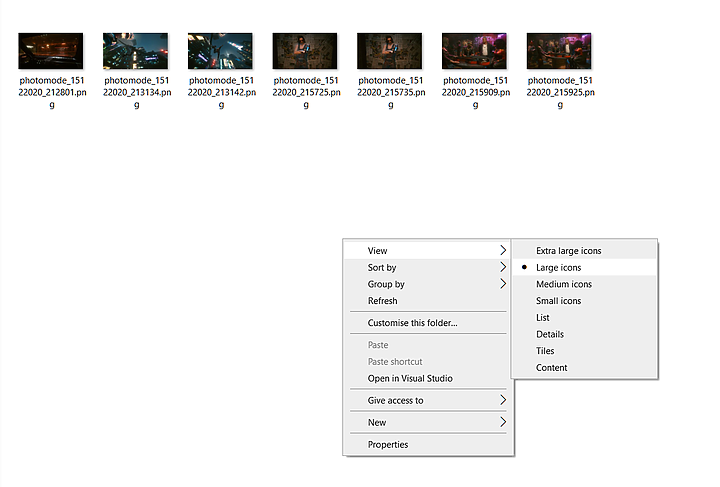This screenshot has width=720, height=487.
Task: Choose Open in Visual Studio
Action: (428, 378)
